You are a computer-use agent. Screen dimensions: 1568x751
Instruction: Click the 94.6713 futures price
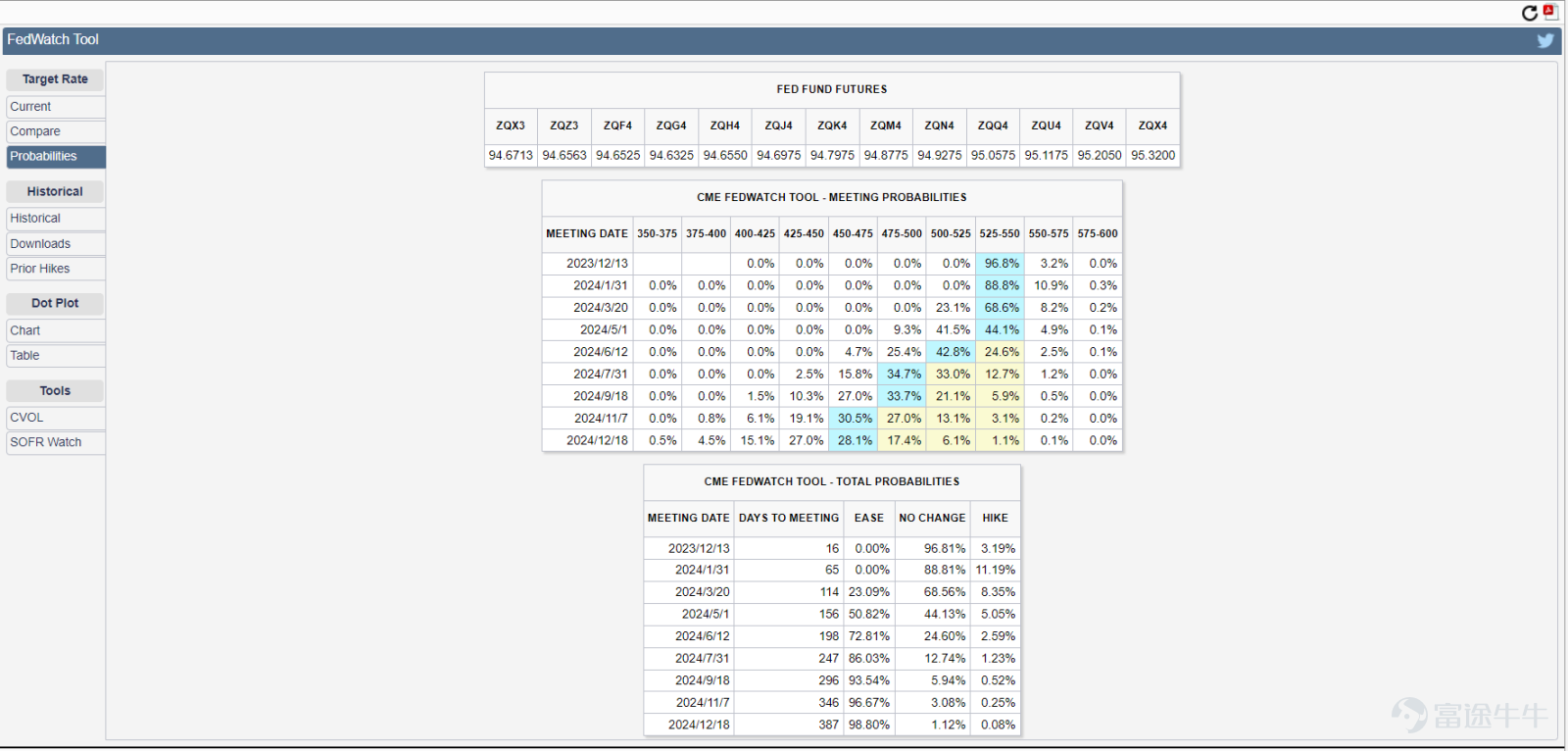[511, 156]
